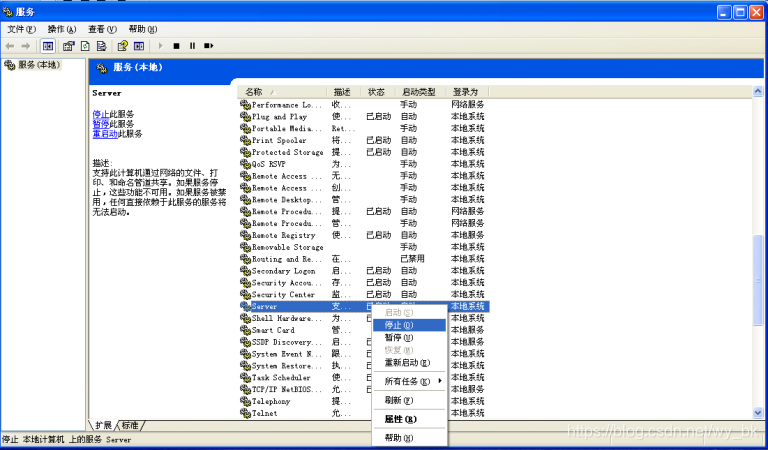This screenshot has width=768, height=450.
Task: Expand 所有任务(K) submenu in context menu
Action: click(x=409, y=381)
